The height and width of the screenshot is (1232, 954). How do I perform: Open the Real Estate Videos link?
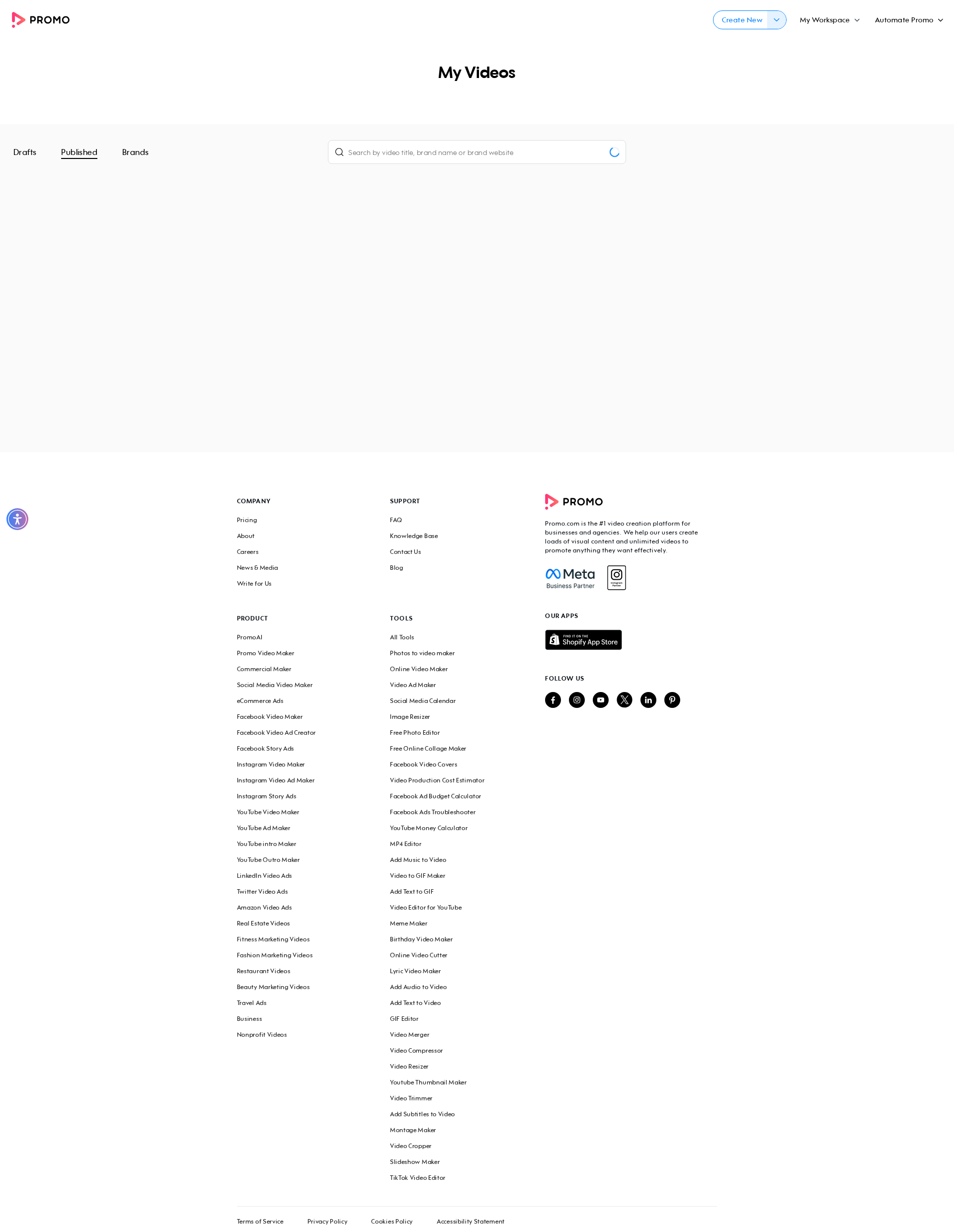(x=263, y=924)
